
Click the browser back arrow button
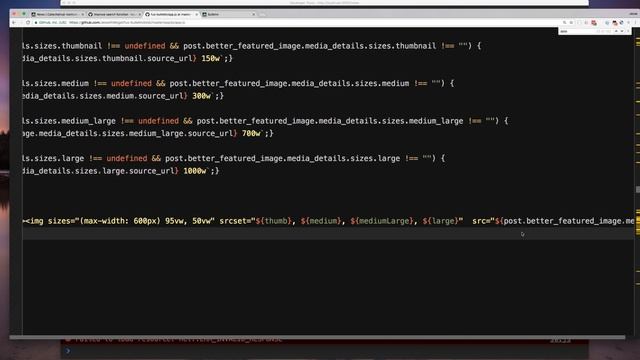14,22
